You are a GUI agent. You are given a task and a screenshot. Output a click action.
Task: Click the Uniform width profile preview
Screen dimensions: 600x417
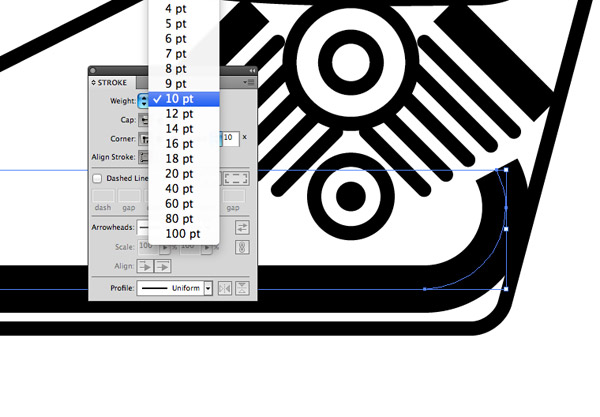[x=171, y=288]
